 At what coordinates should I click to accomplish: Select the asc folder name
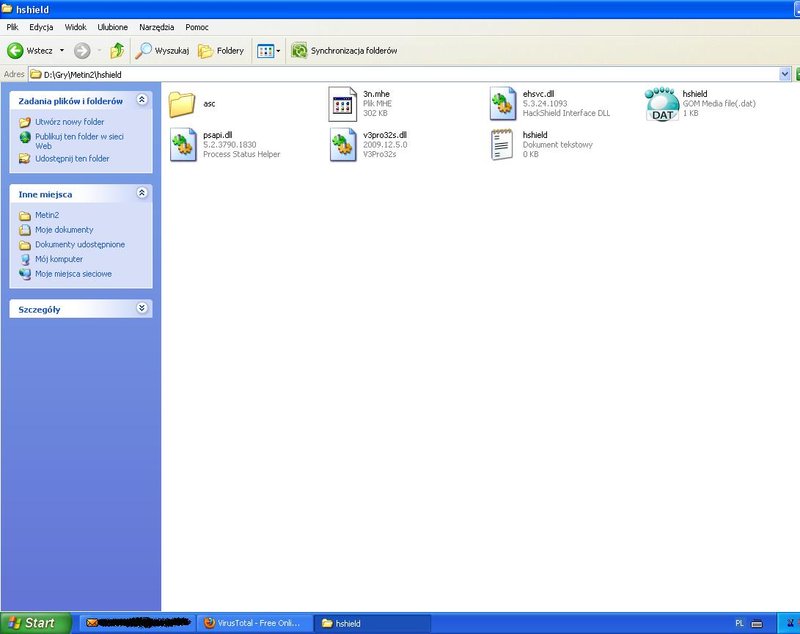point(209,104)
